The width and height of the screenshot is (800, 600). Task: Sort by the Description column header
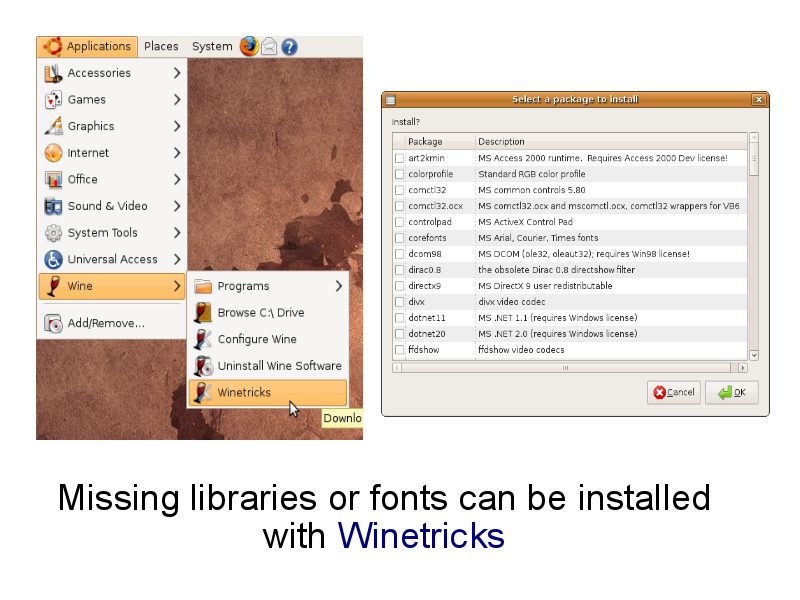coord(611,142)
